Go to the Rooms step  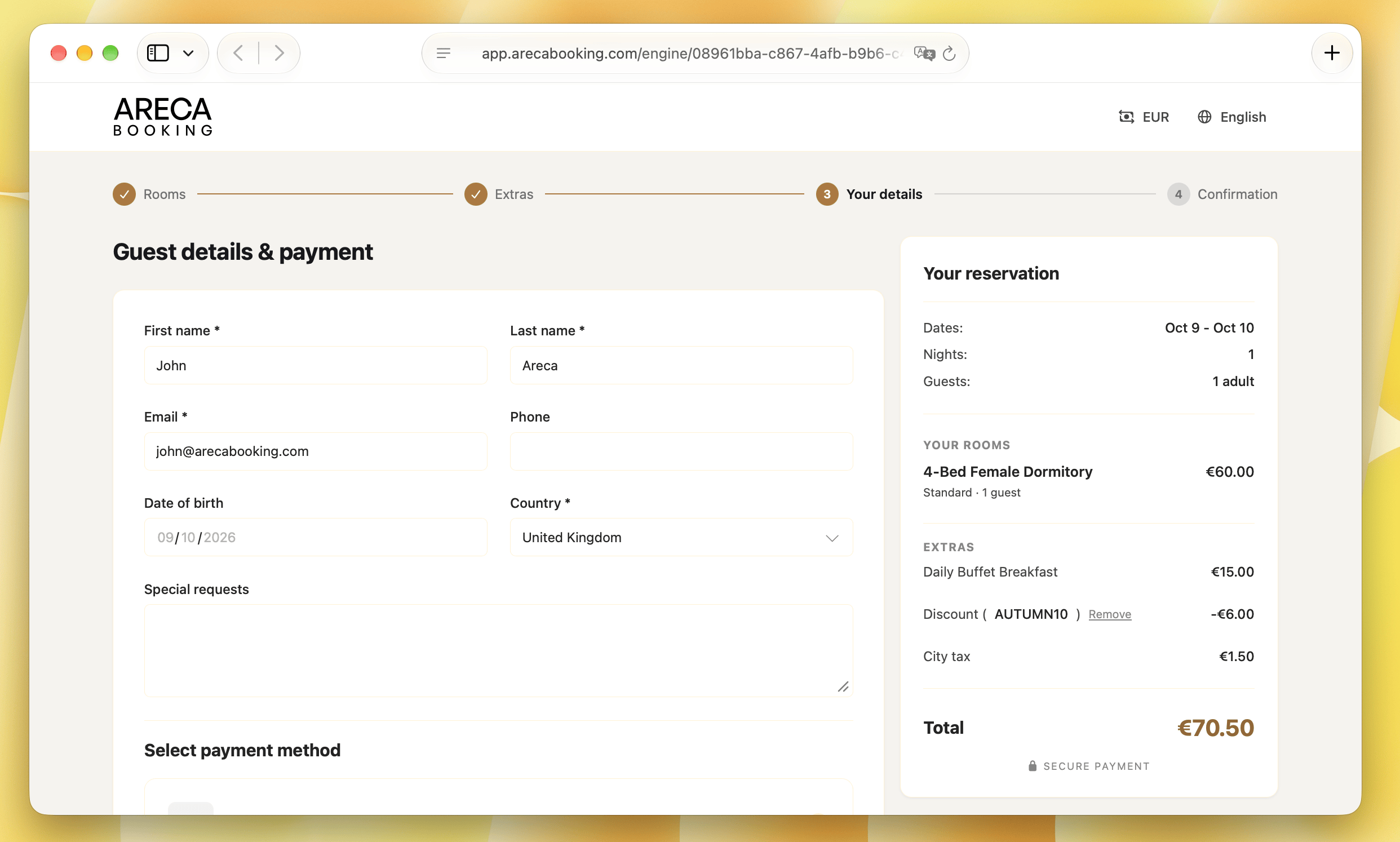[149, 194]
